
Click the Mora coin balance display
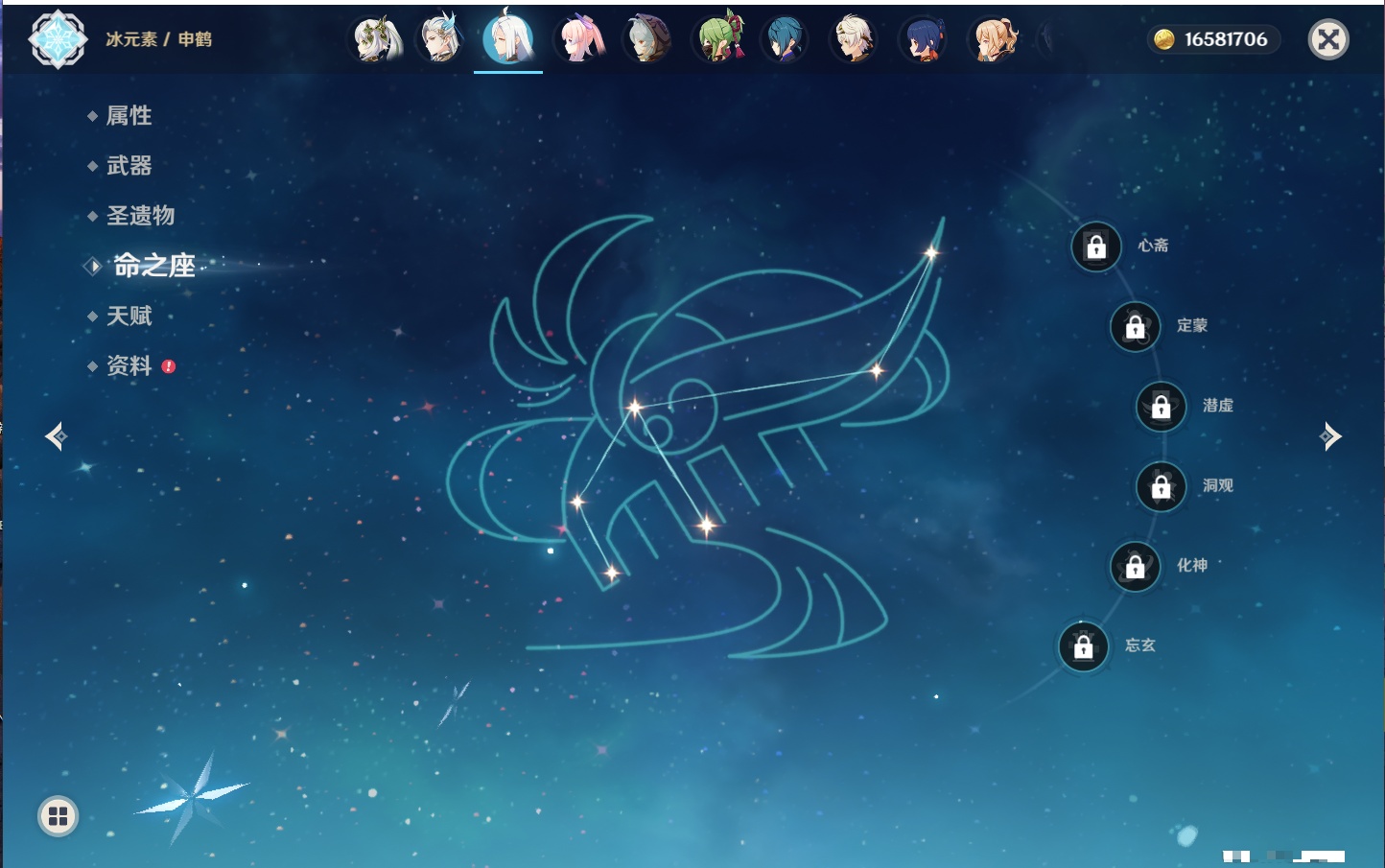point(1213,39)
